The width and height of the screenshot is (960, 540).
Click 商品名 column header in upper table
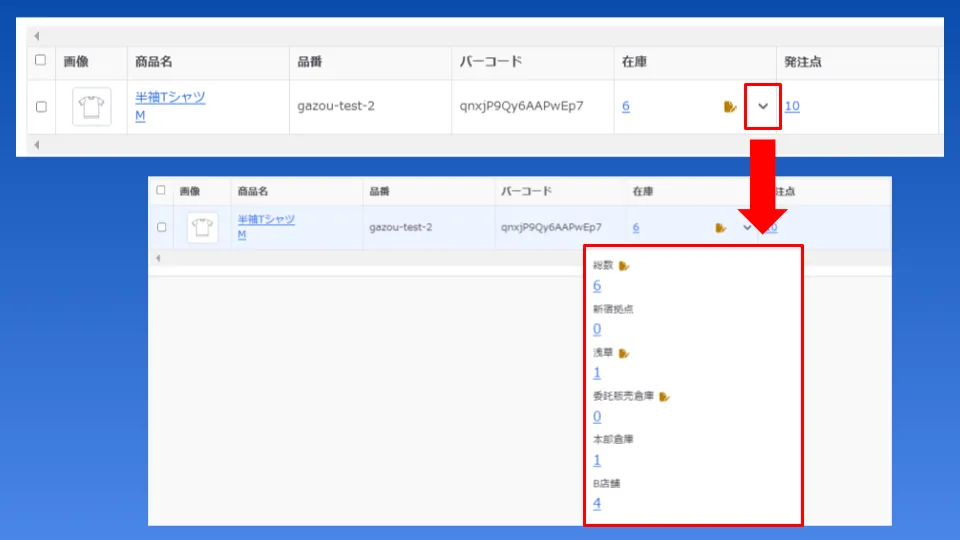[154, 62]
